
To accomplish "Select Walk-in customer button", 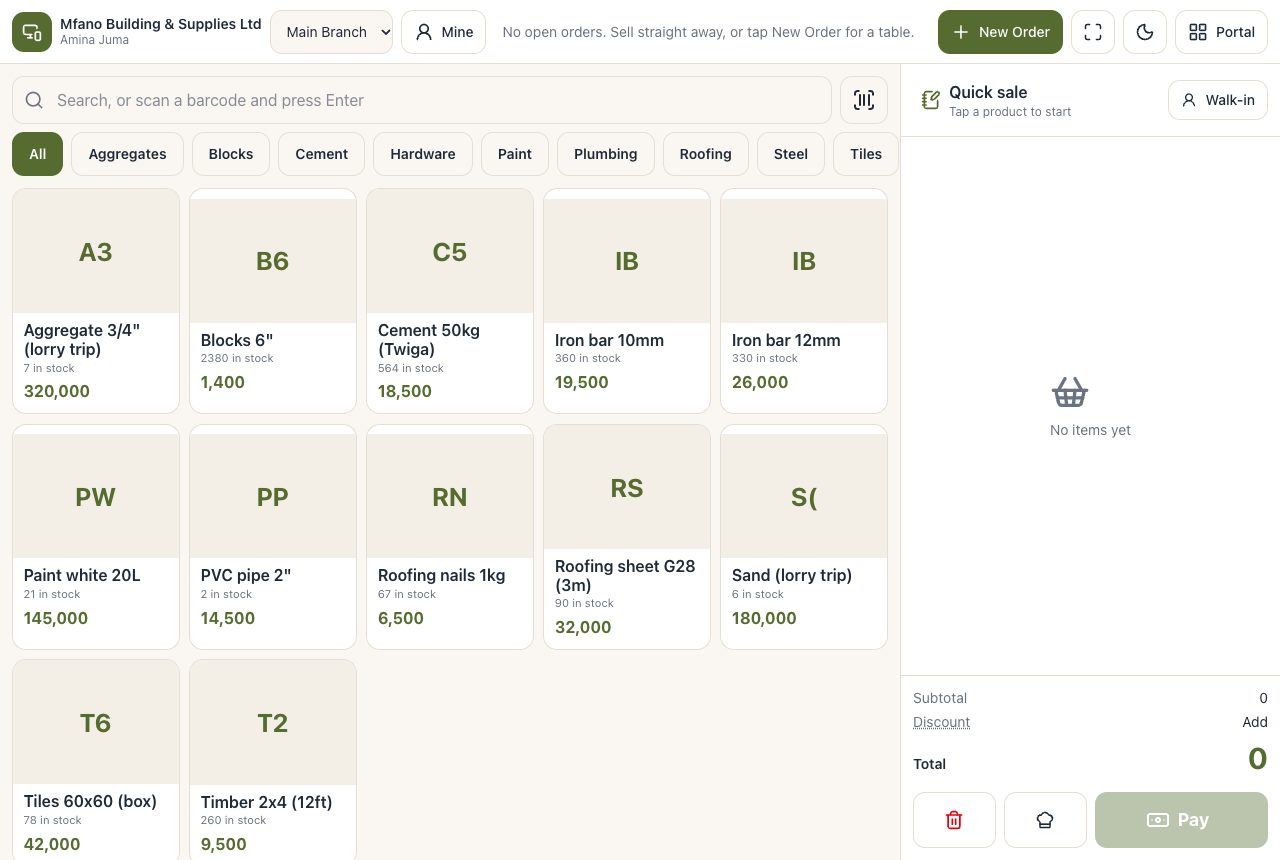I will (x=1218, y=100).
